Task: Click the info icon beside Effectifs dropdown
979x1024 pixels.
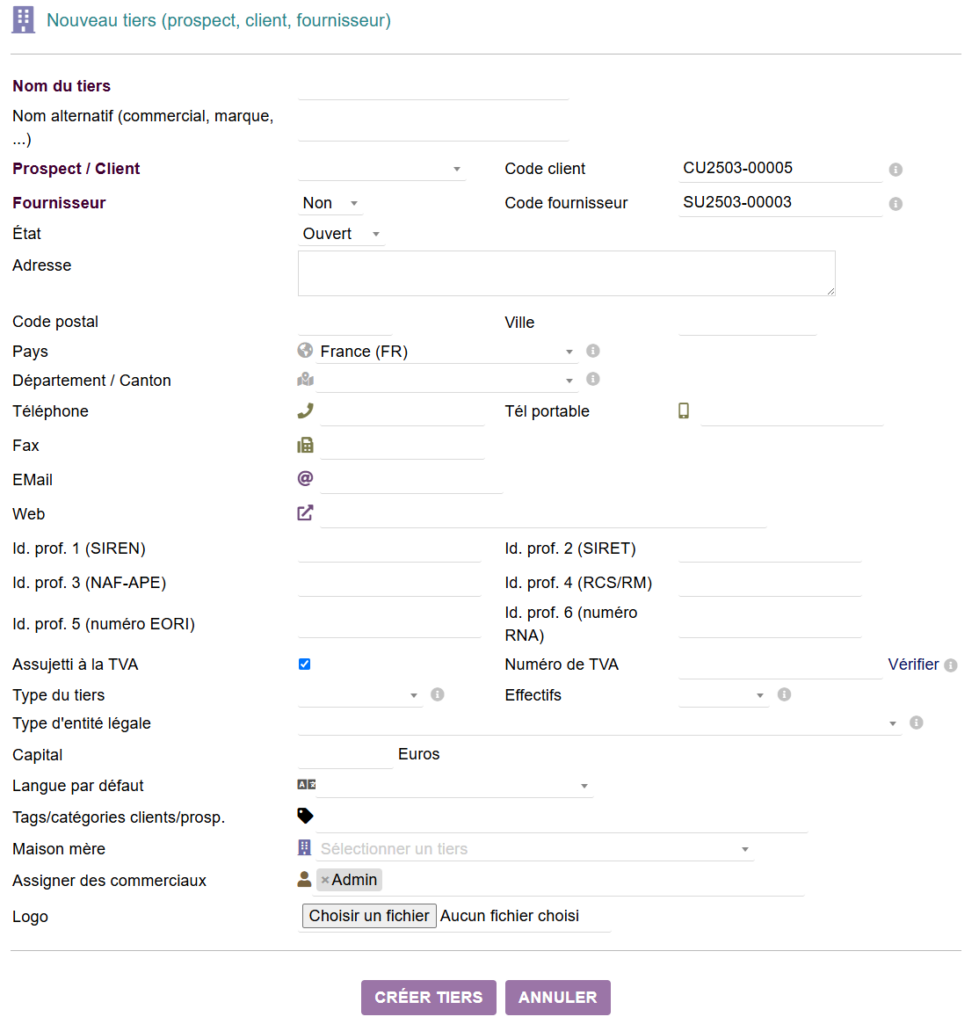Action: [784, 695]
